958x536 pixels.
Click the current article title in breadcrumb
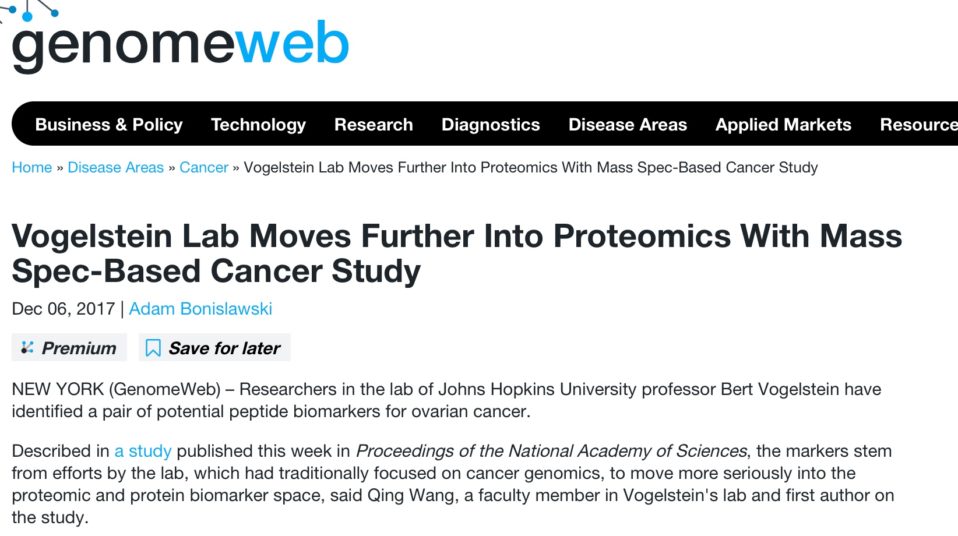(x=530, y=167)
